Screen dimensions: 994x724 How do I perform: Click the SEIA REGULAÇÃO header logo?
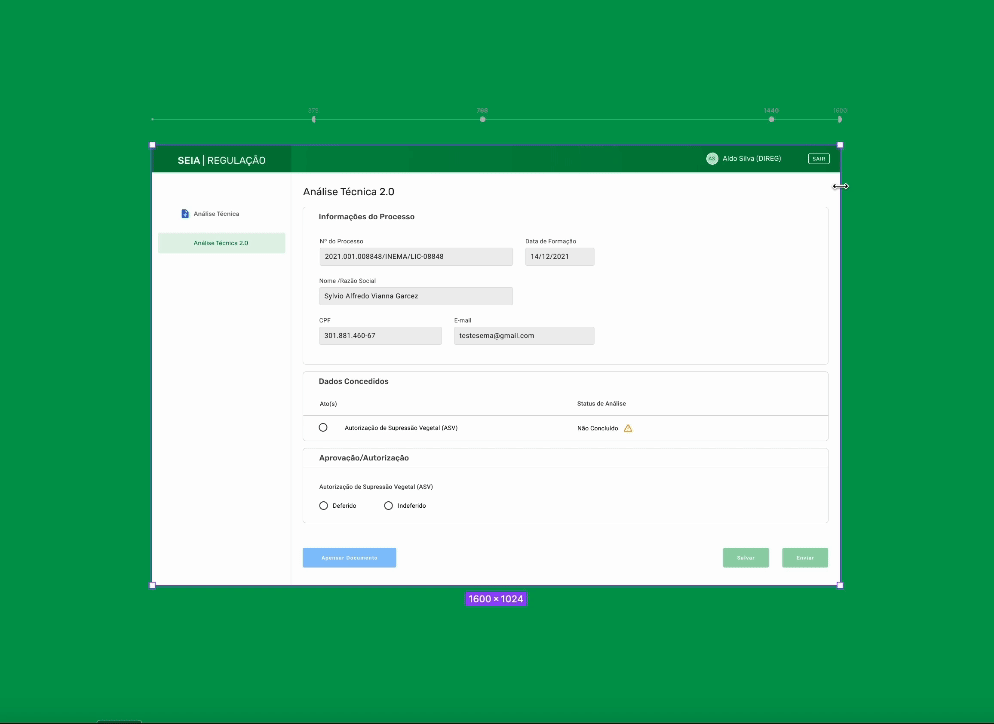[x=220, y=158]
